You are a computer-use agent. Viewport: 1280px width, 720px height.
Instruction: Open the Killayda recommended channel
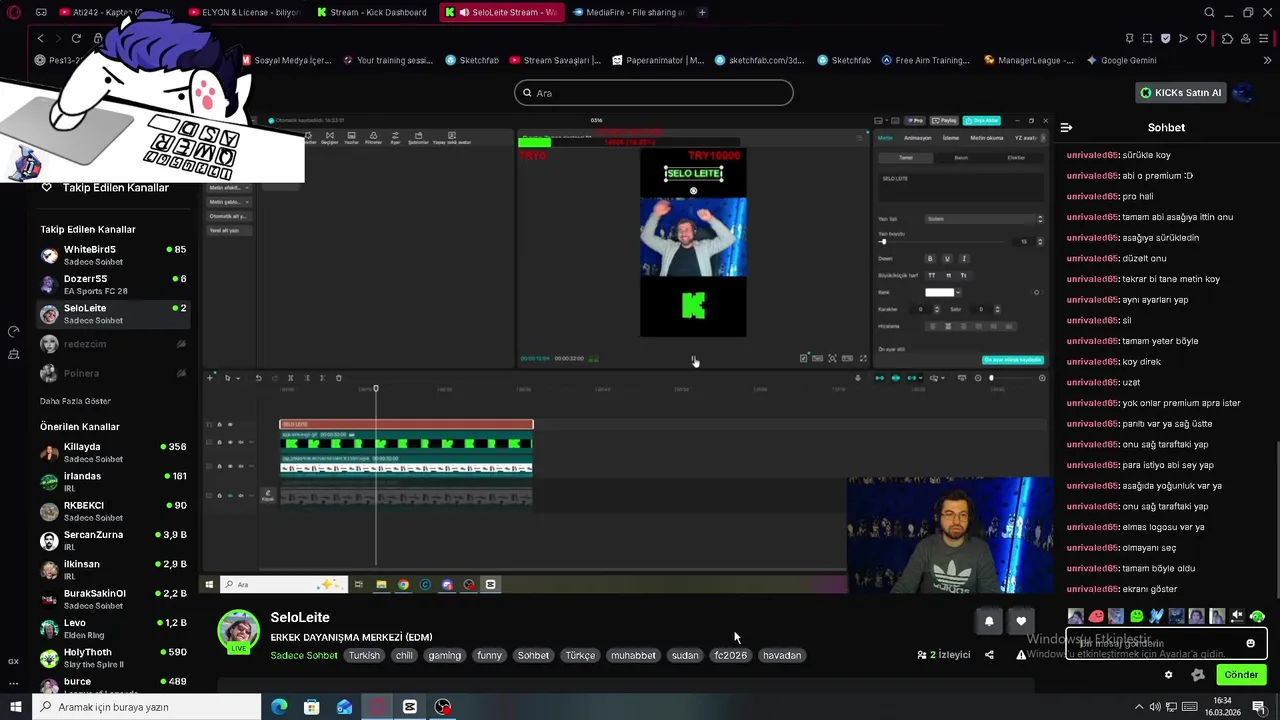click(113, 452)
